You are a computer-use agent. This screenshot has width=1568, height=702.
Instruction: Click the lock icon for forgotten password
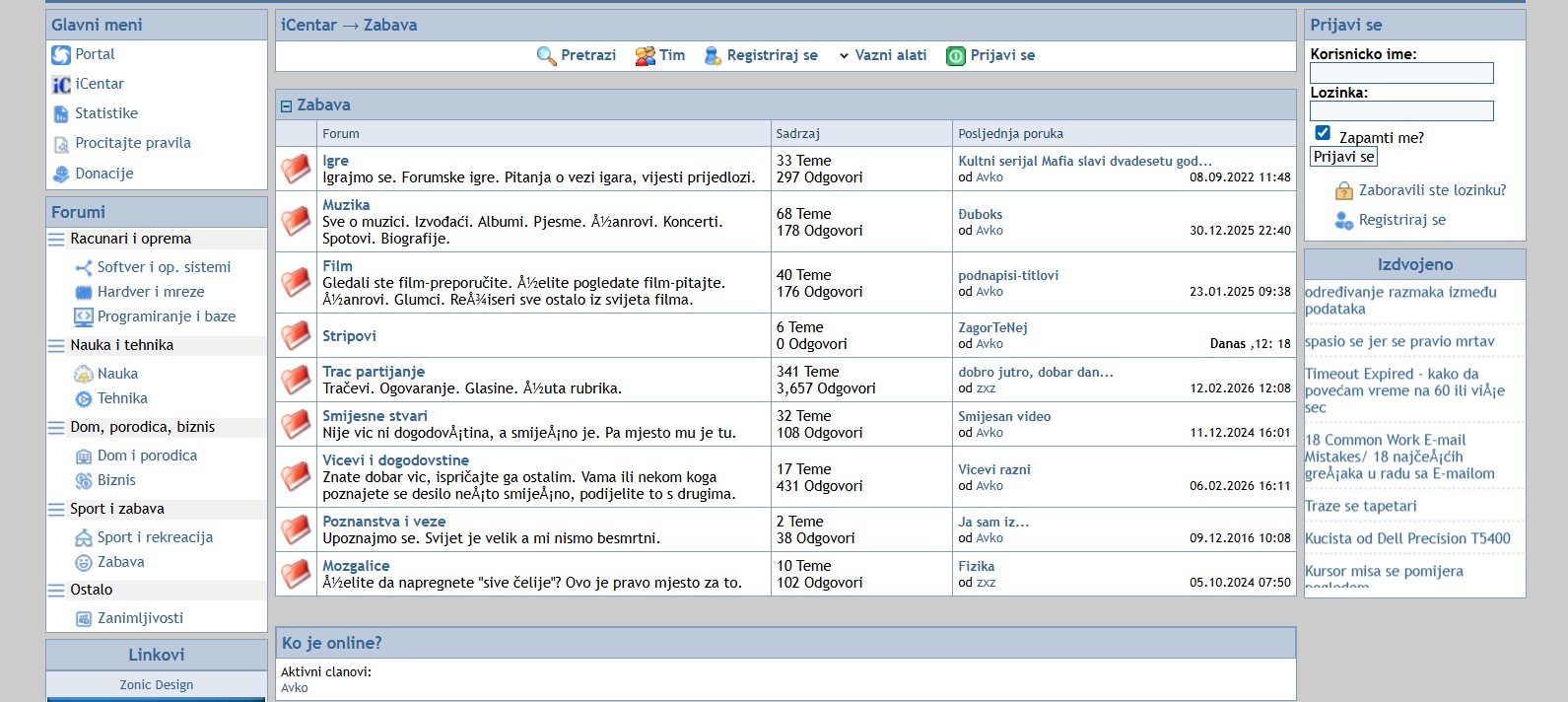tap(1343, 191)
